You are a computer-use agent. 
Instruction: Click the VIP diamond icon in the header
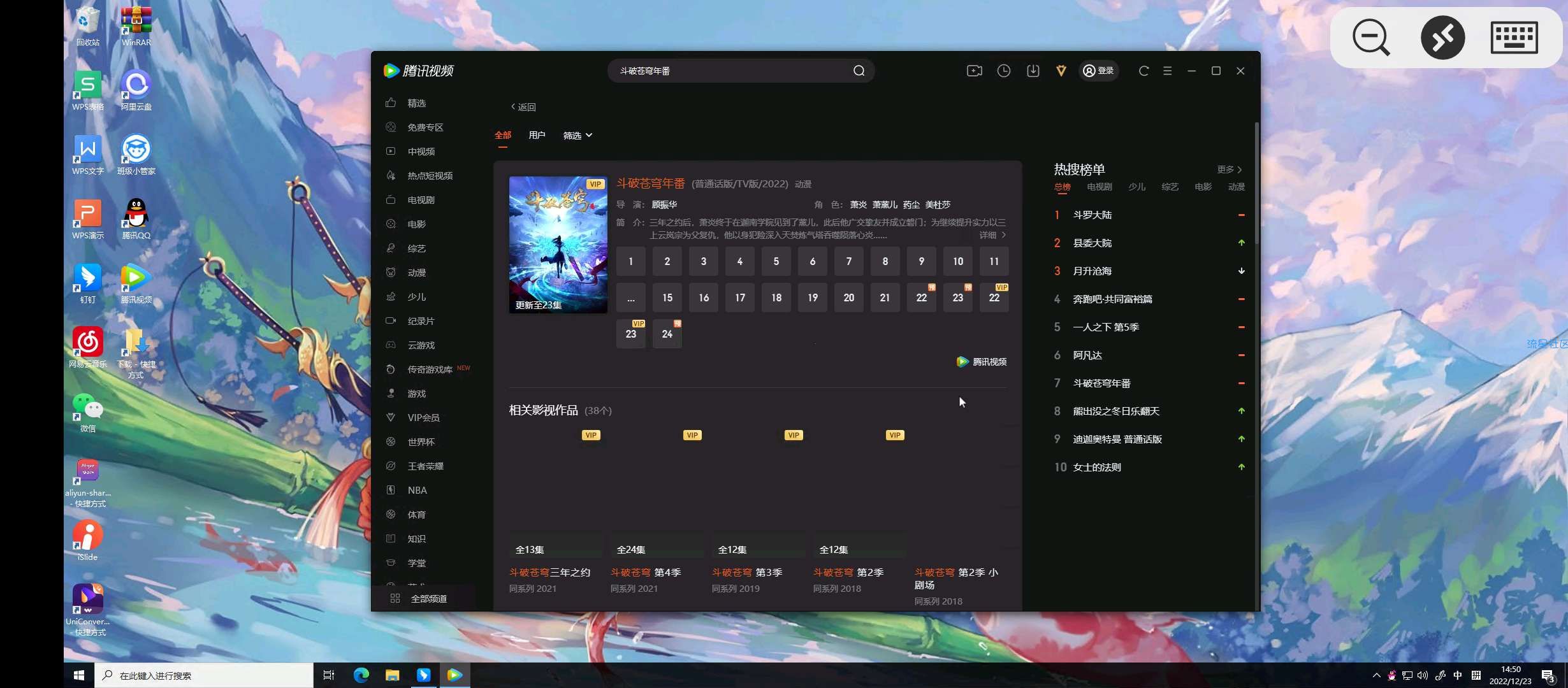[1061, 71]
